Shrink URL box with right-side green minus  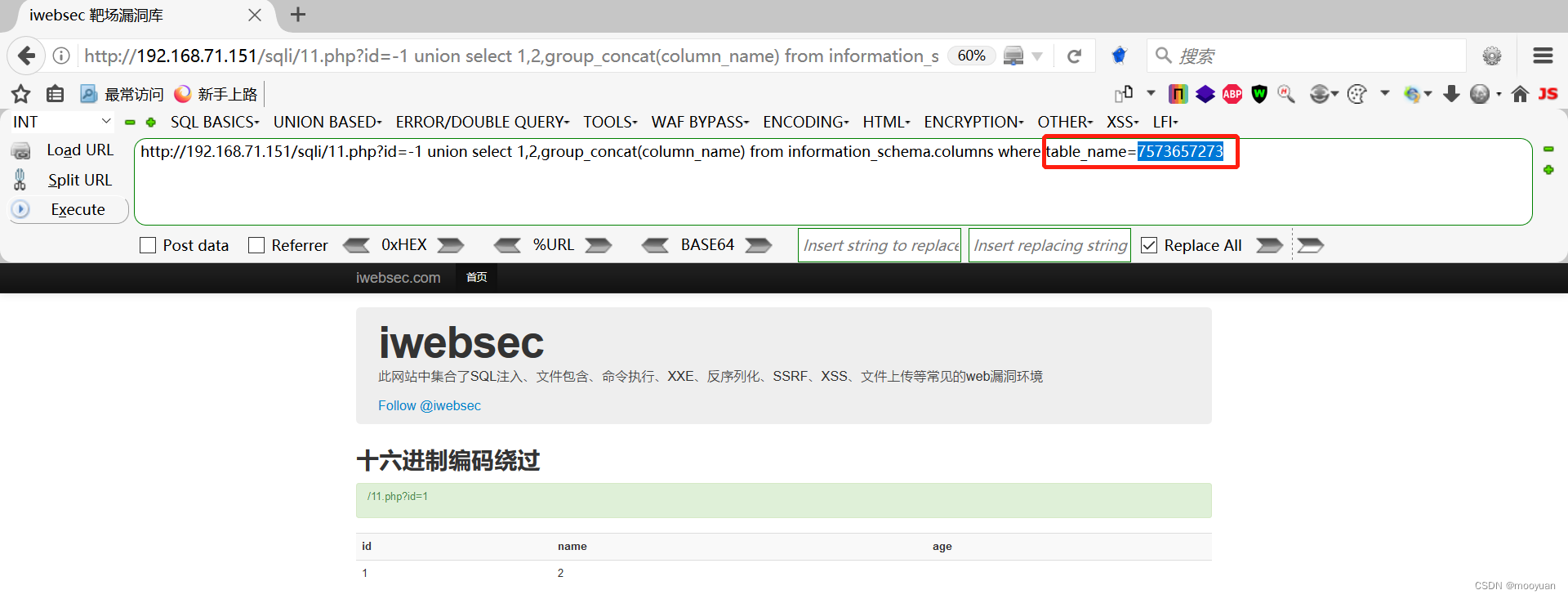[x=1548, y=150]
